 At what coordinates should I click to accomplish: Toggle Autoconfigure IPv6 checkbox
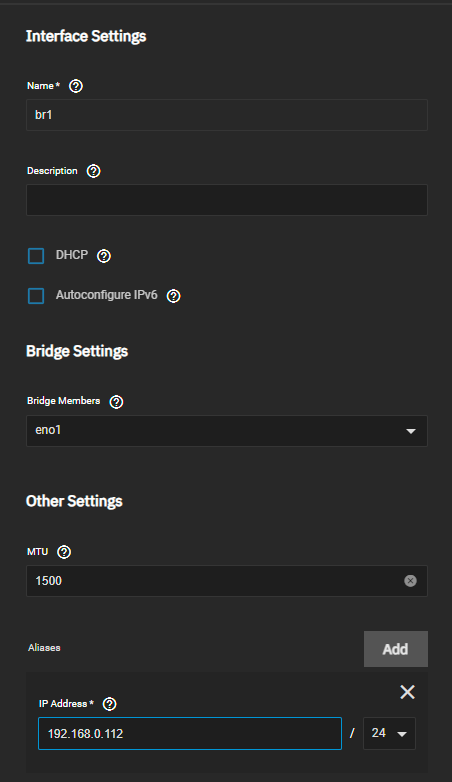(36, 296)
